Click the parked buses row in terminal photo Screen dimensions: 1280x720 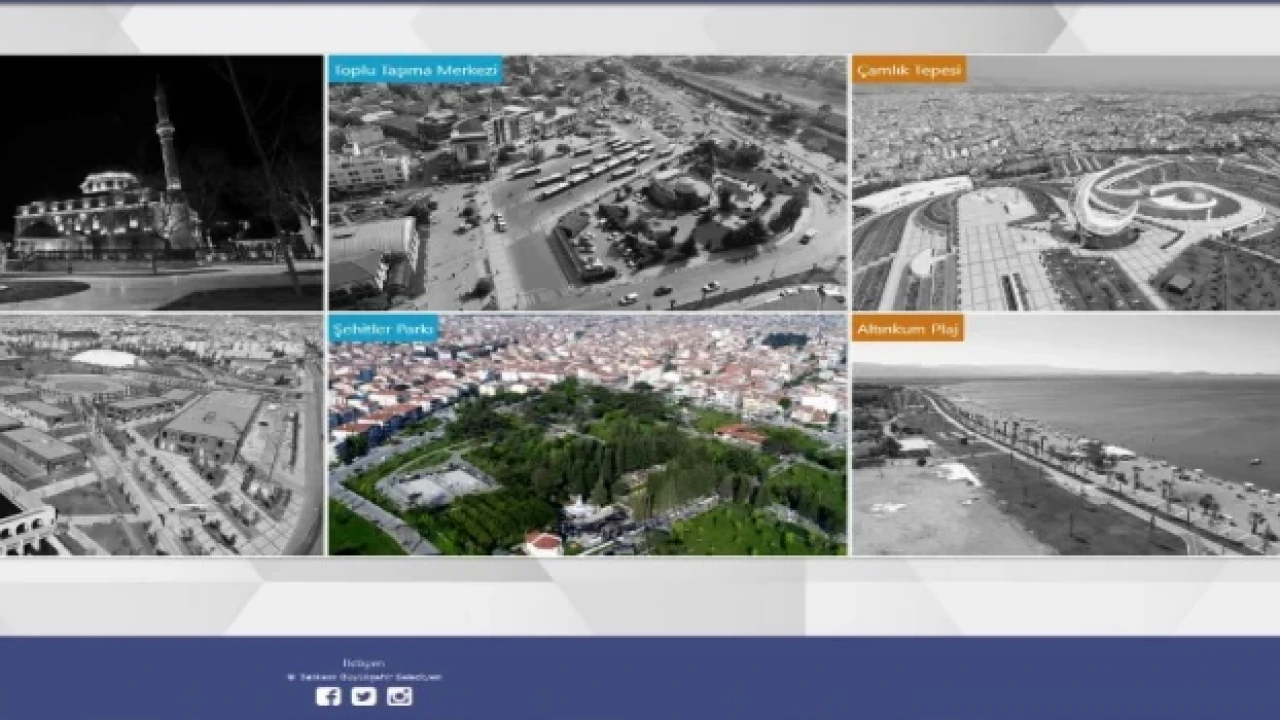tap(590, 168)
